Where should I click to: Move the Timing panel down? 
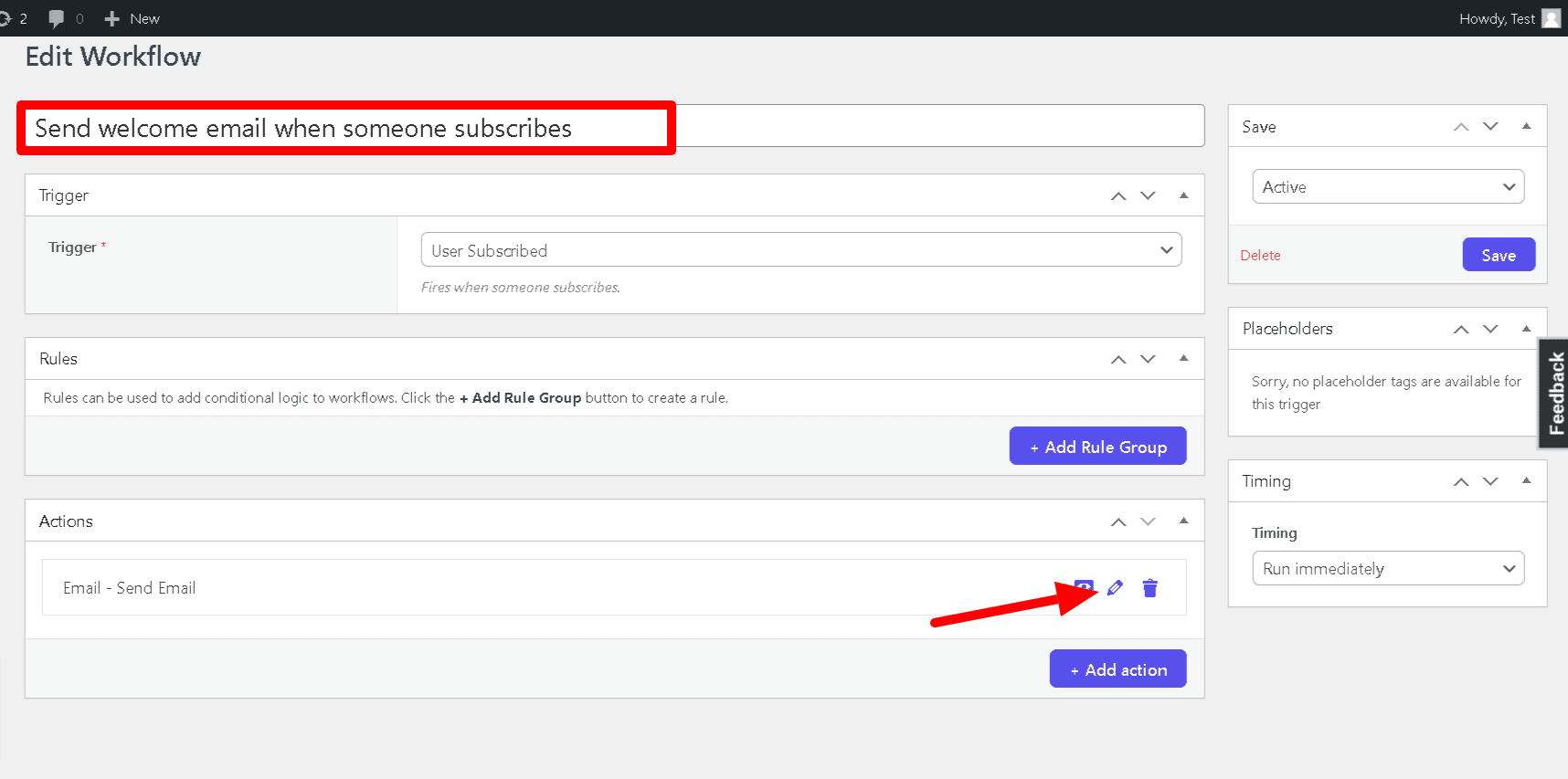1490,481
